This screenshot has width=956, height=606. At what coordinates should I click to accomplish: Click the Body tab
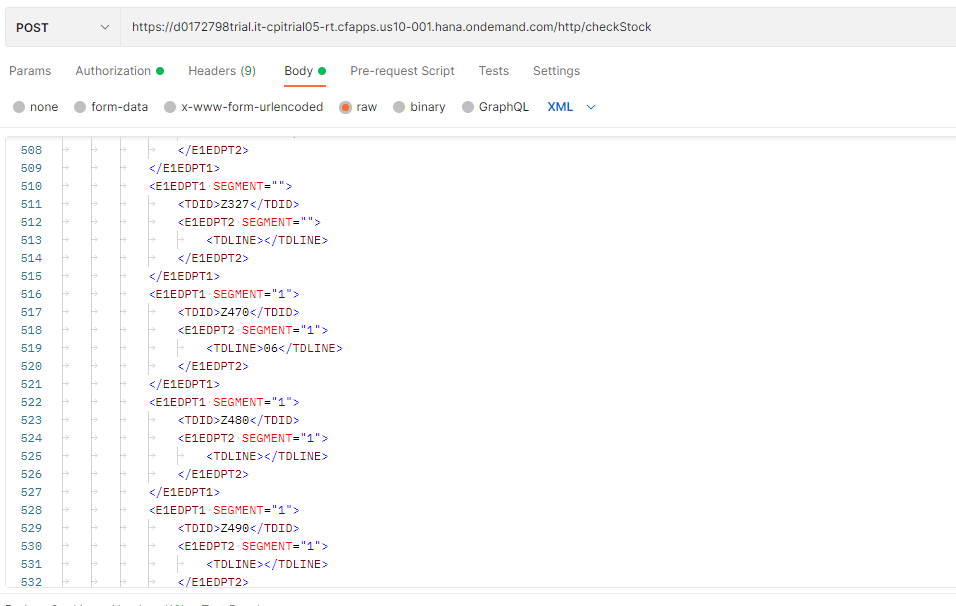click(x=298, y=71)
